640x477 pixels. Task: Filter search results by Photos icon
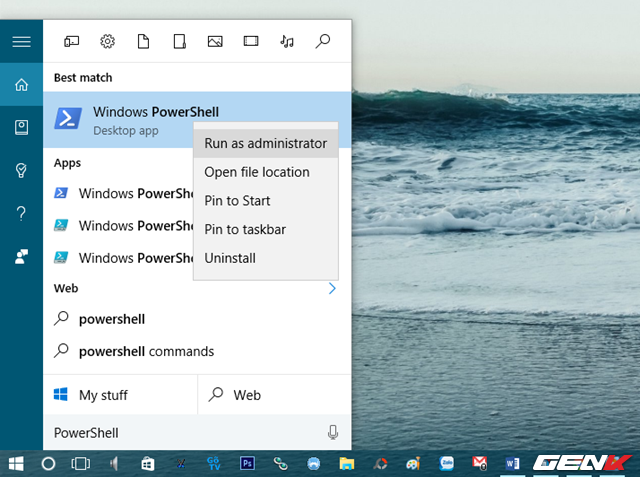point(214,41)
